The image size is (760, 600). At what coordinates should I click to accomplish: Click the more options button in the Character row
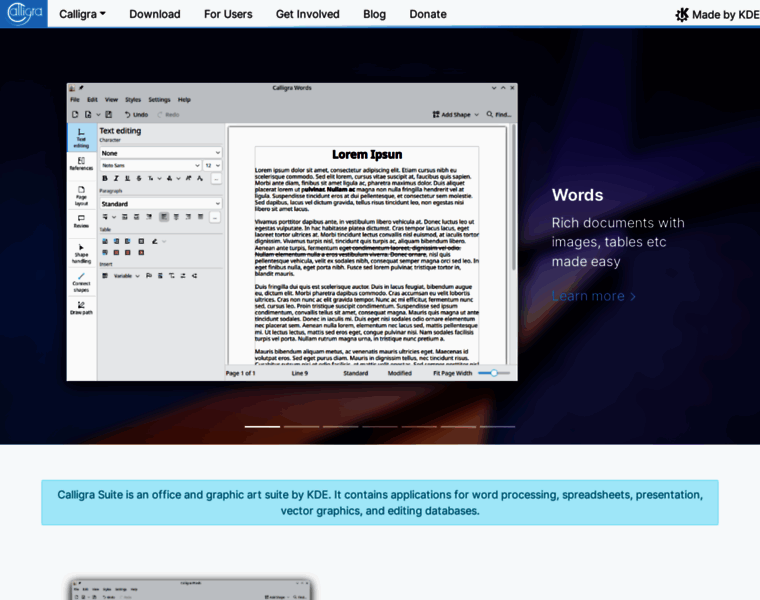click(x=216, y=179)
